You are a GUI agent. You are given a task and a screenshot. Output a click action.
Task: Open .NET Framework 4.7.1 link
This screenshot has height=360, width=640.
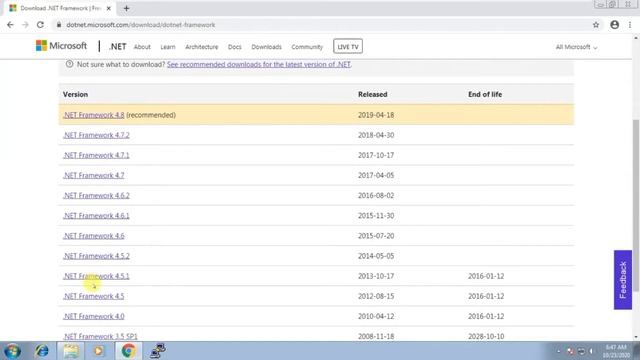coord(96,155)
